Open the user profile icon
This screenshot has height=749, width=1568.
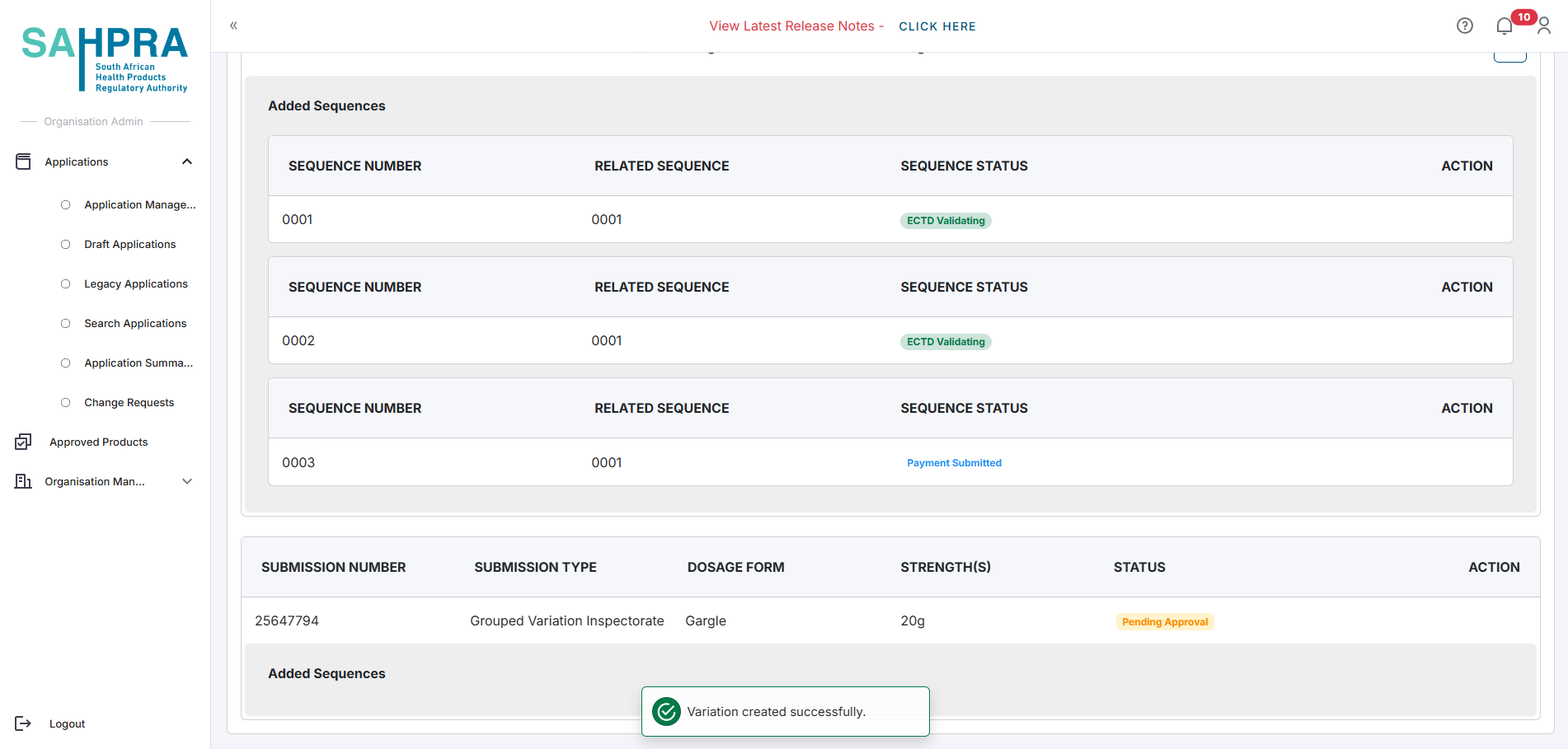coord(1544,26)
